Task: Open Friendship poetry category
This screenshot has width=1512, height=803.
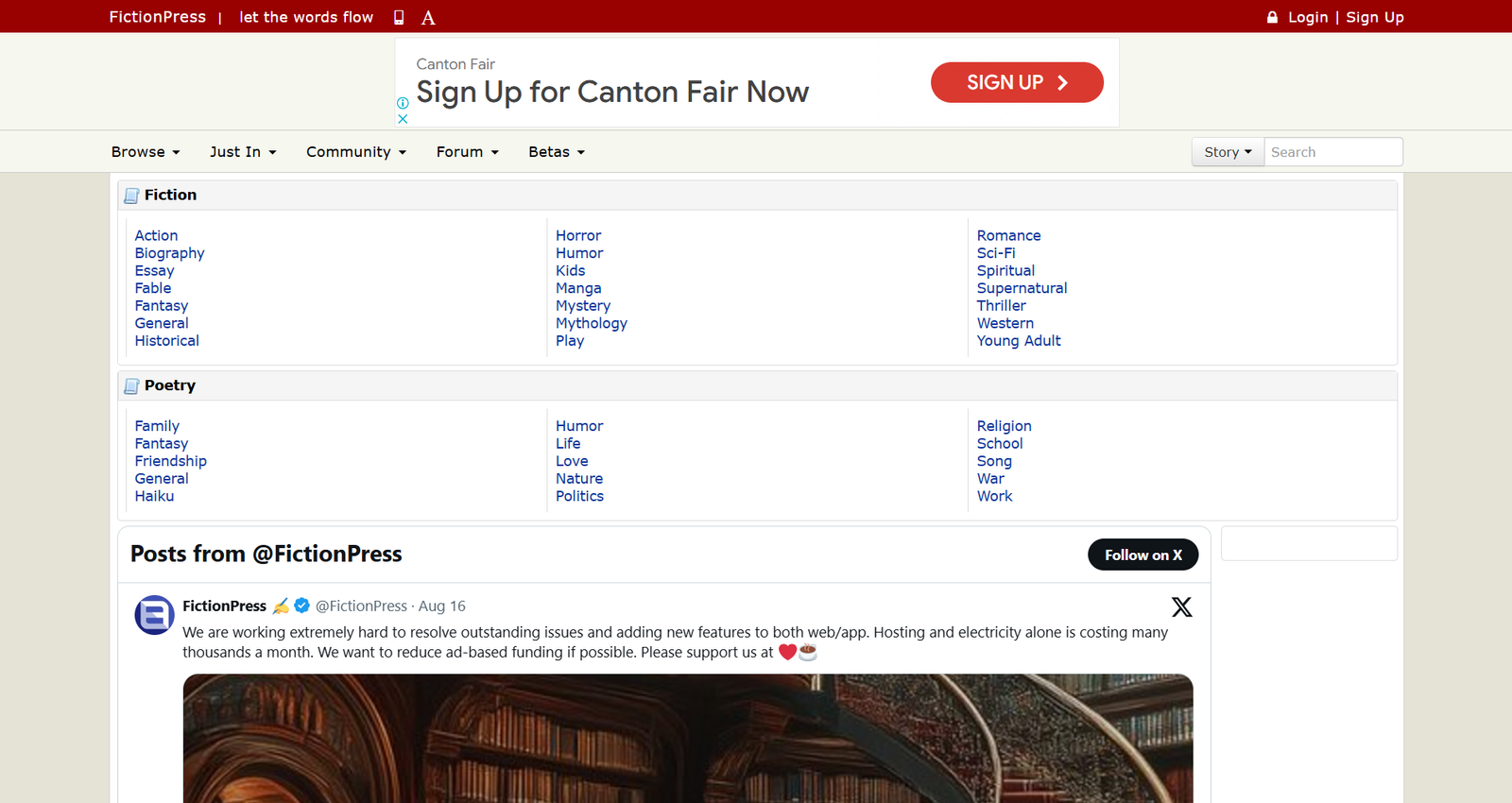Action: pos(170,461)
